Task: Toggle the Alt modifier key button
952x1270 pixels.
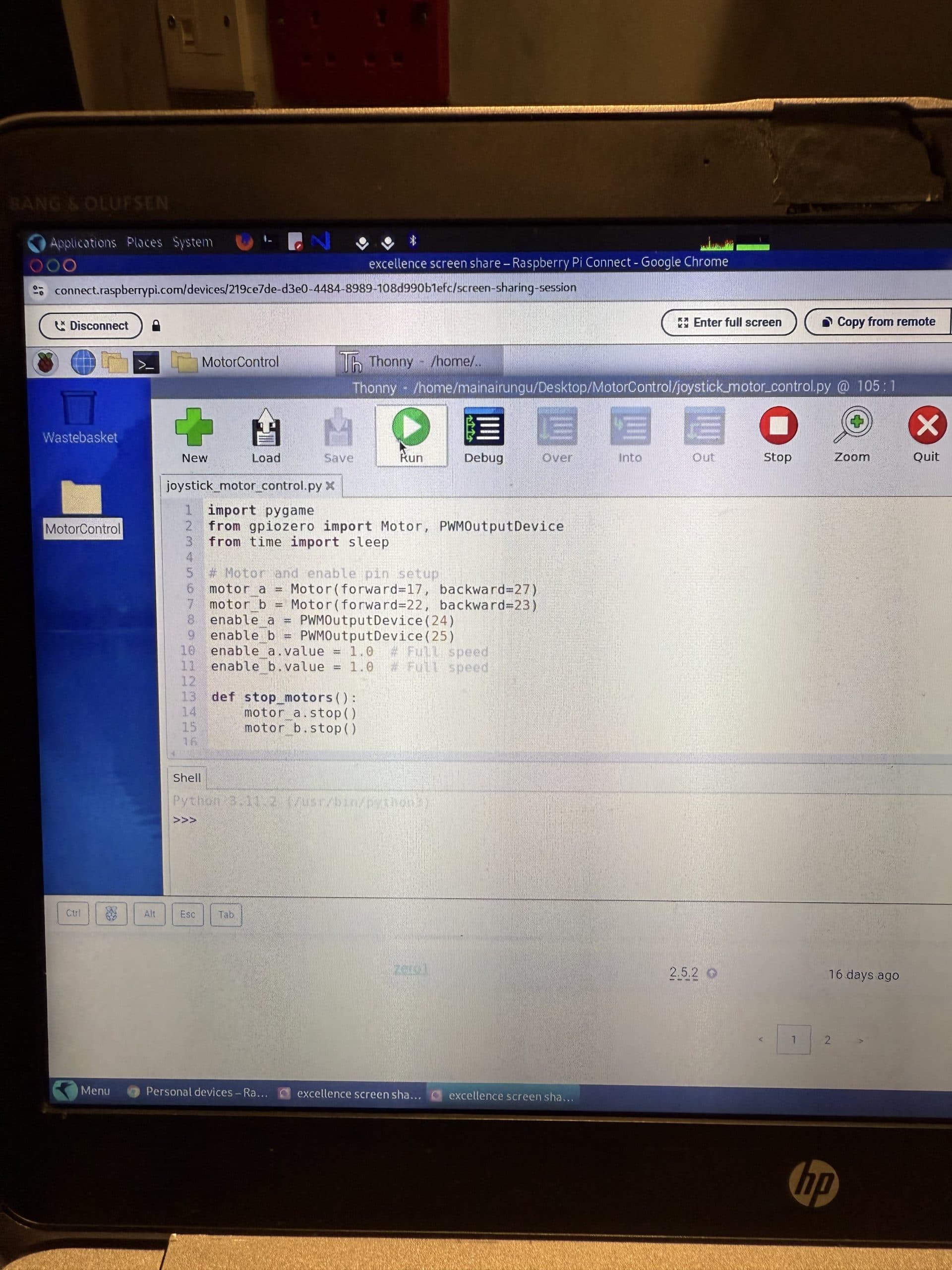Action: pyautogui.click(x=149, y=913)
